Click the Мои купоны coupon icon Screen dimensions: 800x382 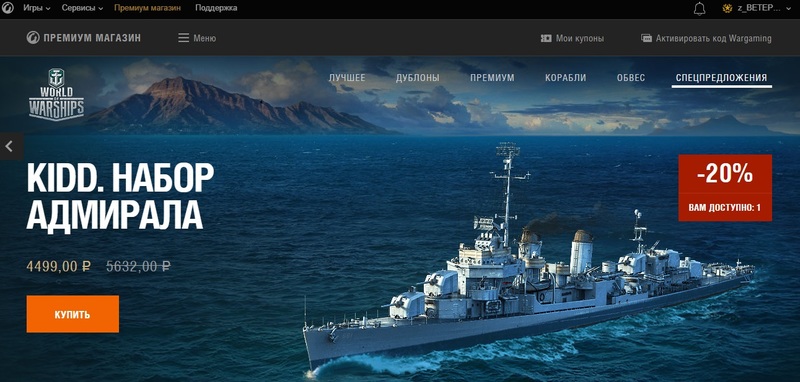click(x=546, y=38)
